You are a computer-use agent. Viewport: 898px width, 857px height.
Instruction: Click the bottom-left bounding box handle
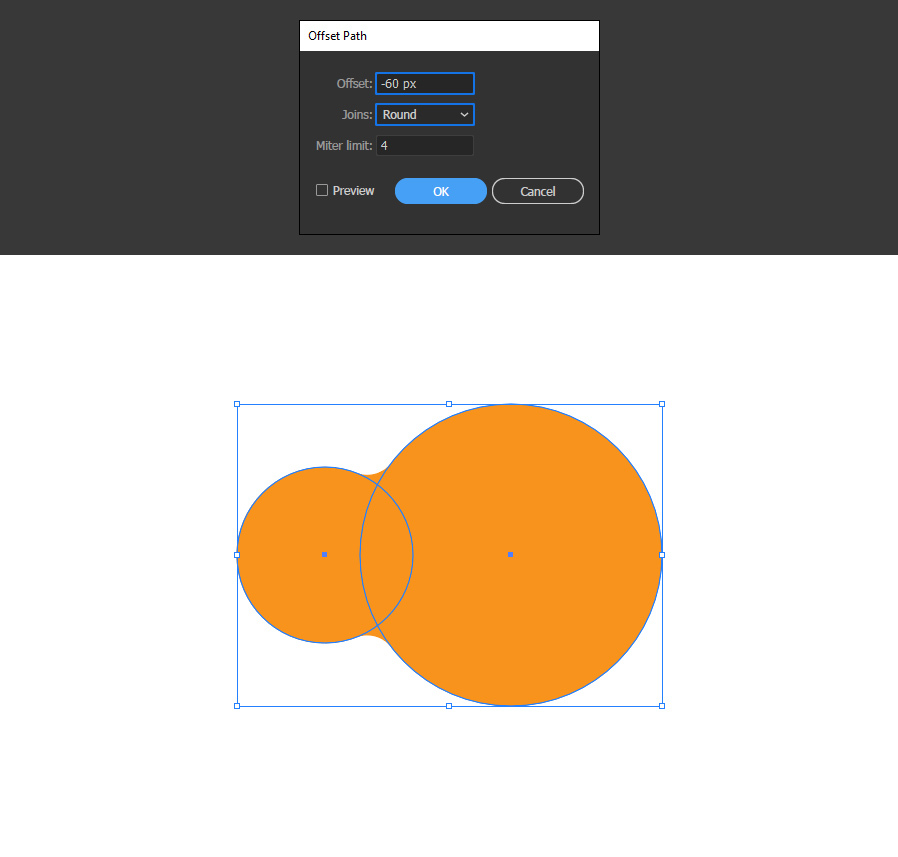(237, 706)
